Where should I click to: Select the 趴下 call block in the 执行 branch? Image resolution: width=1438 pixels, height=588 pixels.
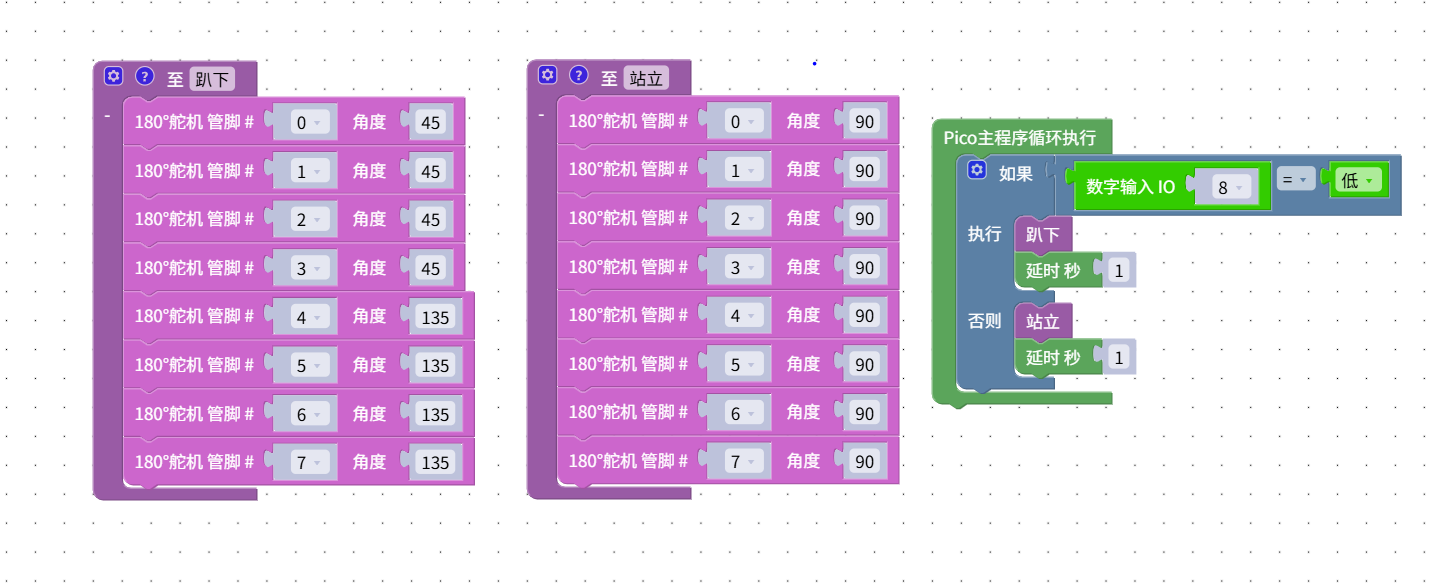tap(1043, 235)
